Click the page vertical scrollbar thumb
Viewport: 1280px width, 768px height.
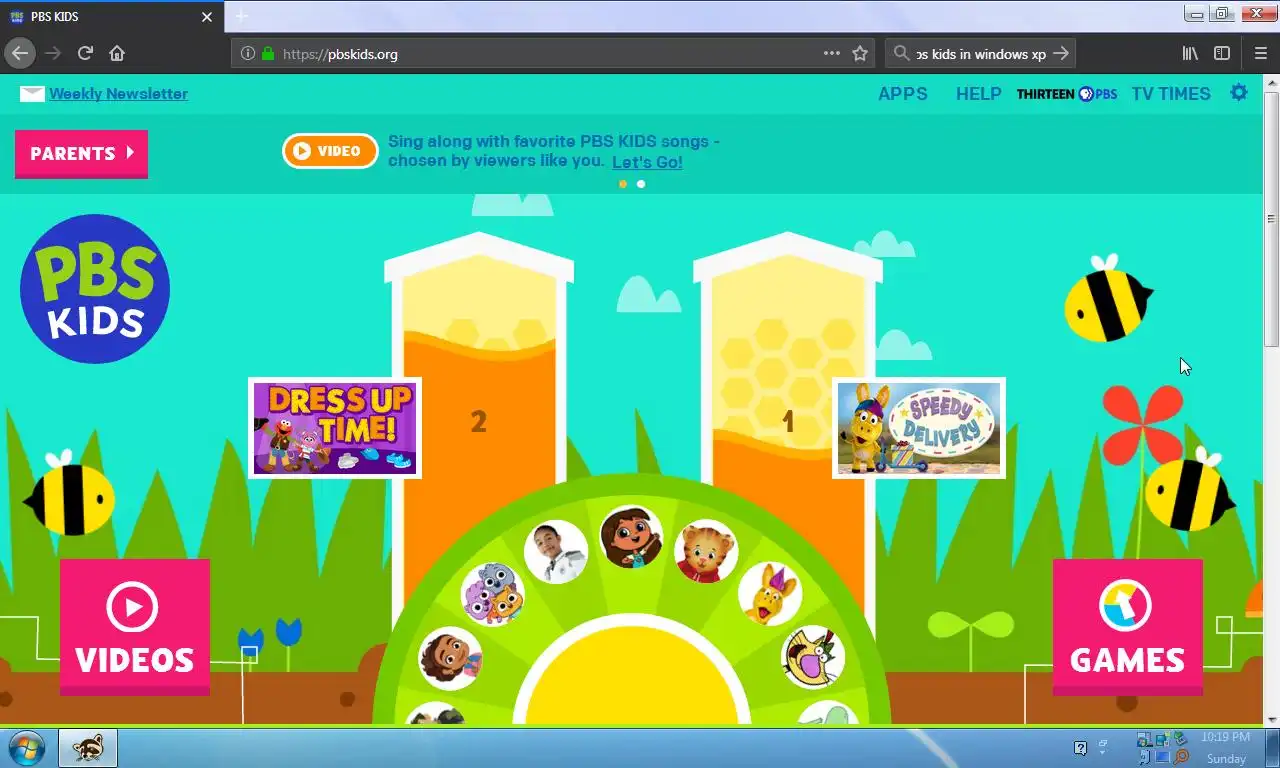point(1271,220)
